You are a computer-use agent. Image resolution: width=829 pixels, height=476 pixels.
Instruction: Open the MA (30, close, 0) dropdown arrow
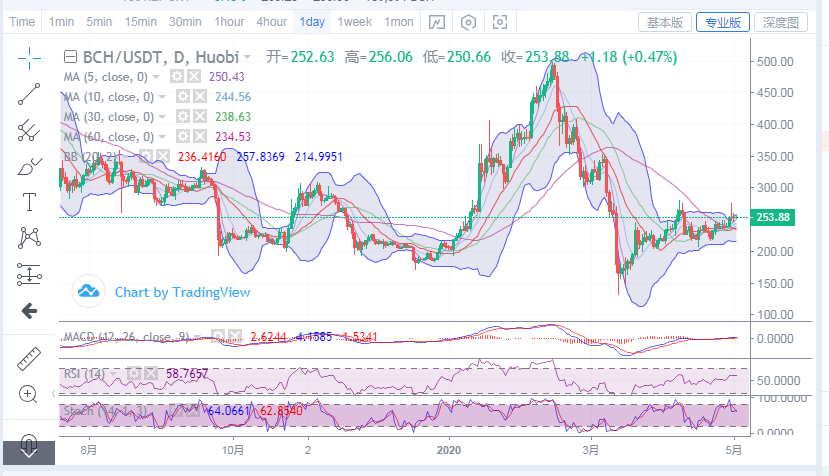pyautogui.click(x=162, y=117)
